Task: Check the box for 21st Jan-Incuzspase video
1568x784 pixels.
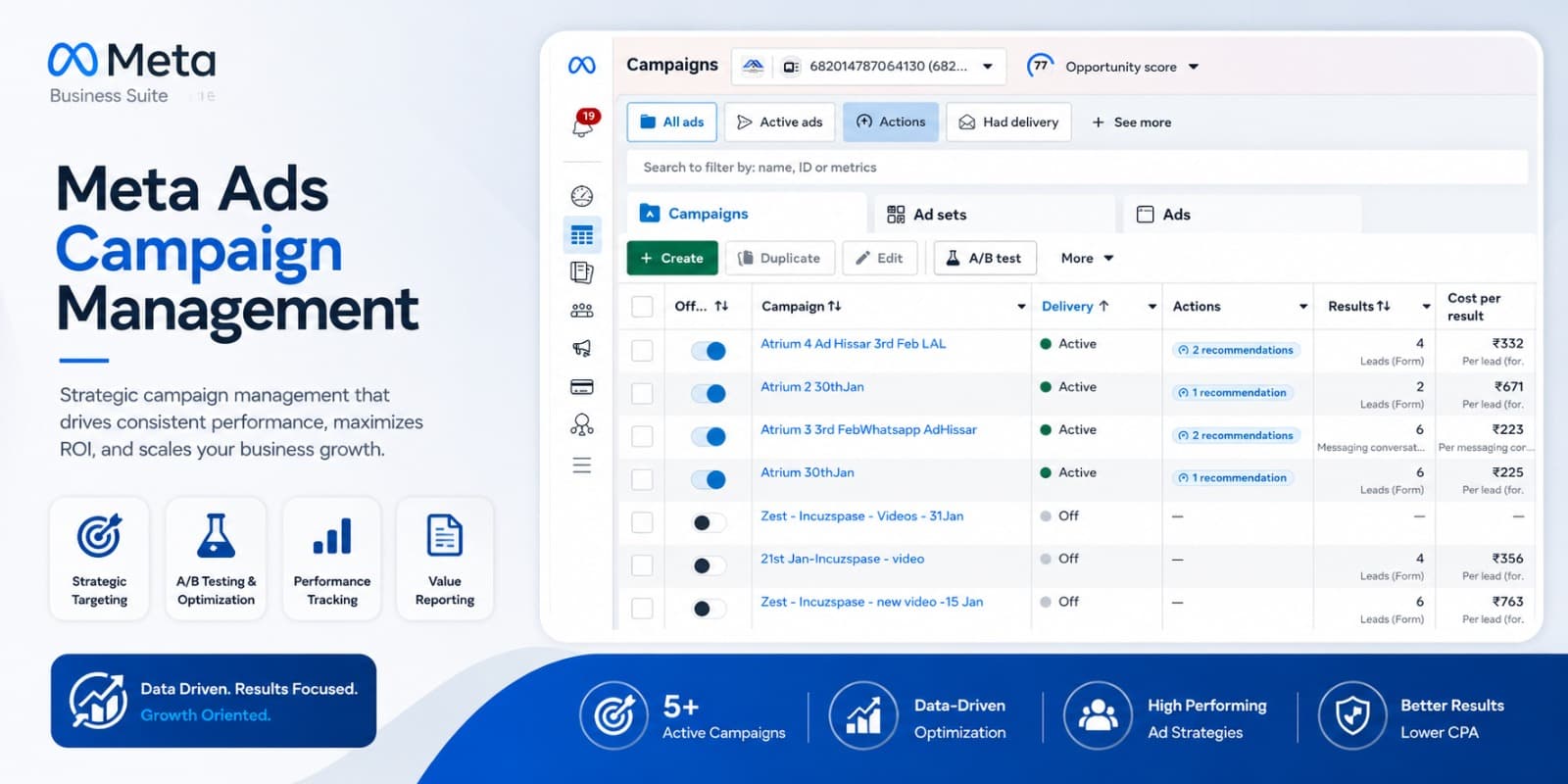Action: click(642, 565)
